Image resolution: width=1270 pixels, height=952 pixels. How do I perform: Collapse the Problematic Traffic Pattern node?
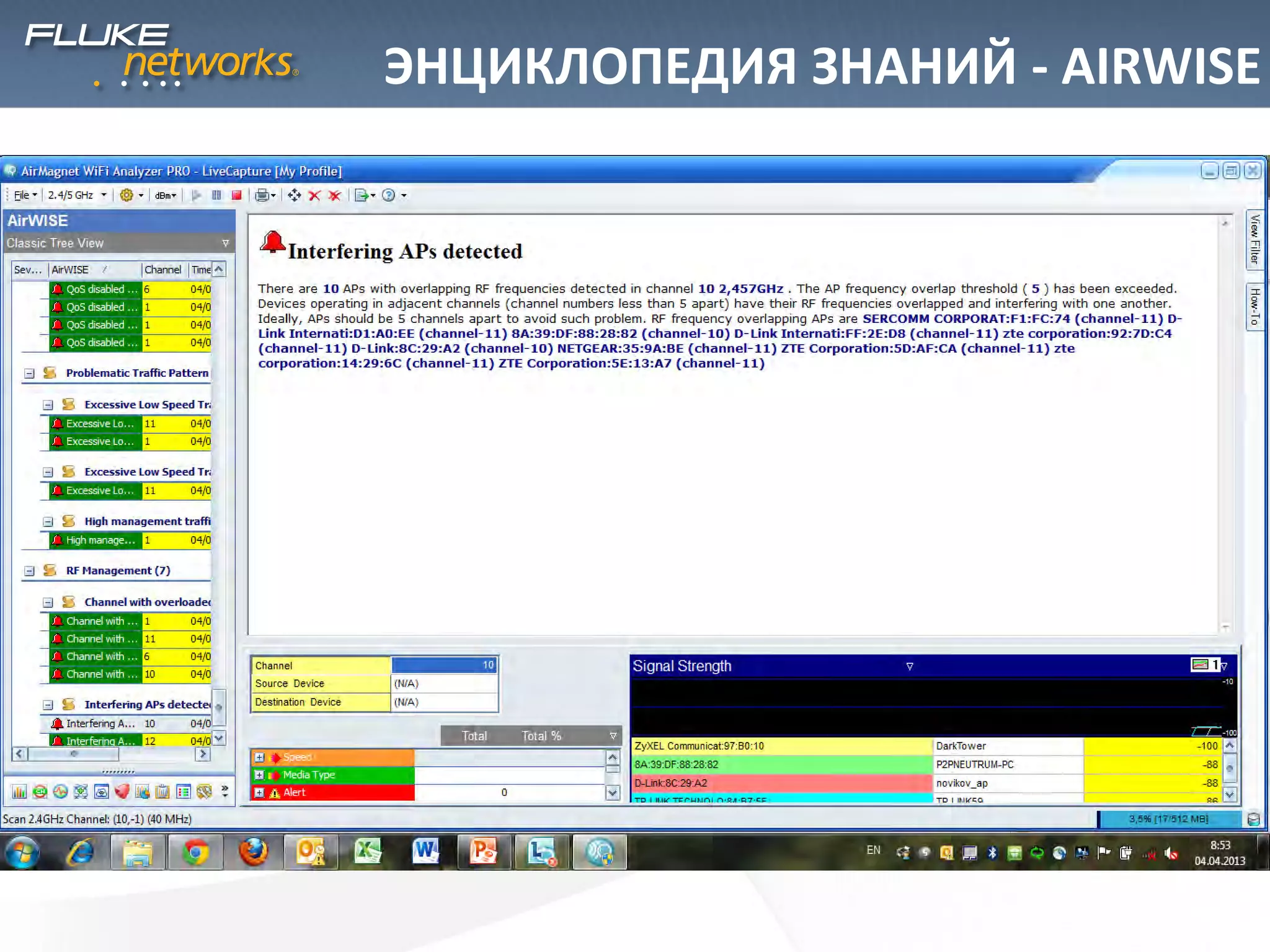tap(29, 373)
